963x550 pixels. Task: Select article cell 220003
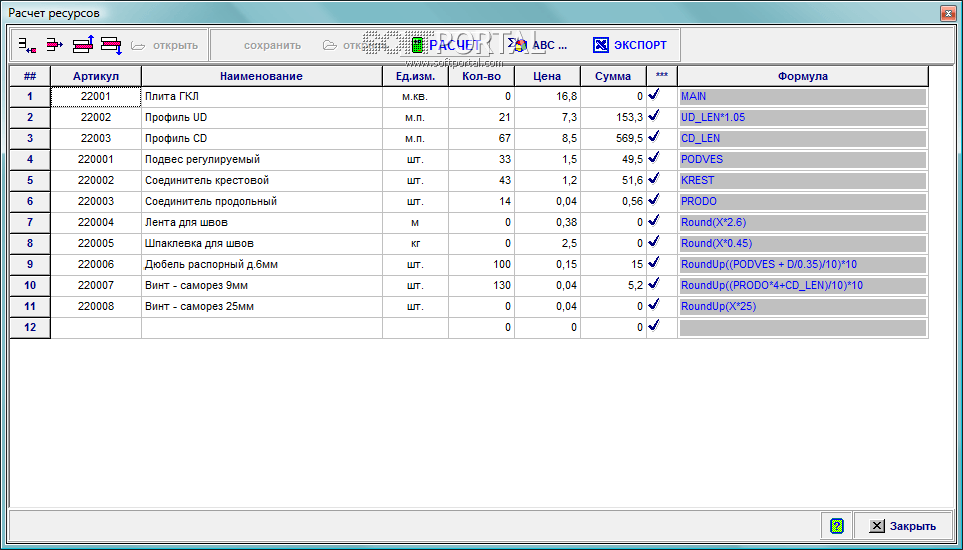coord(96,201)
